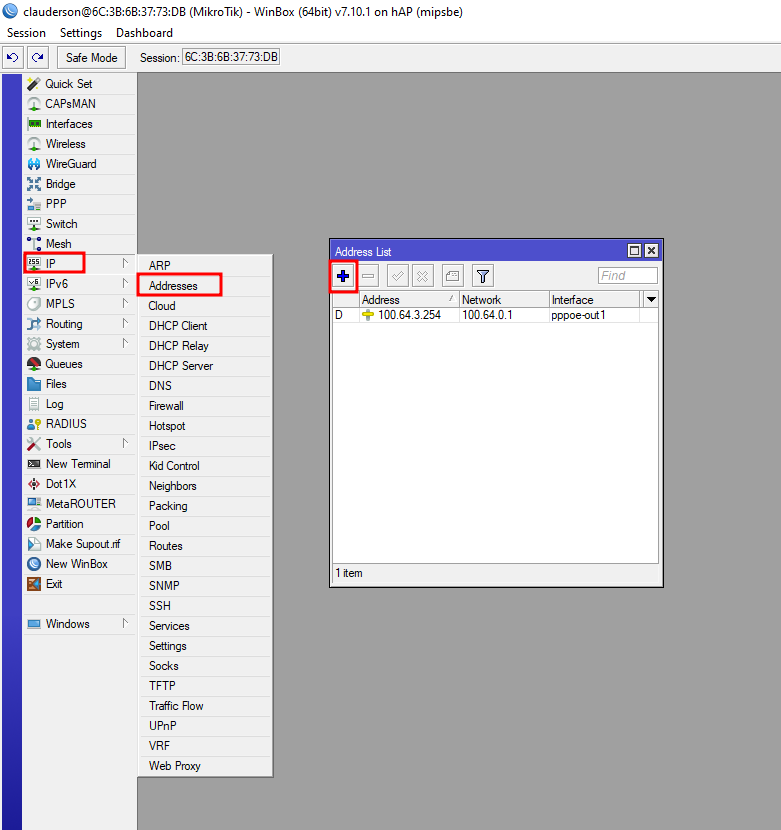Viewport: 781px width, 830px height.
Task: Select Firewall from the IP submenu
Action: [x=166, y=406]
